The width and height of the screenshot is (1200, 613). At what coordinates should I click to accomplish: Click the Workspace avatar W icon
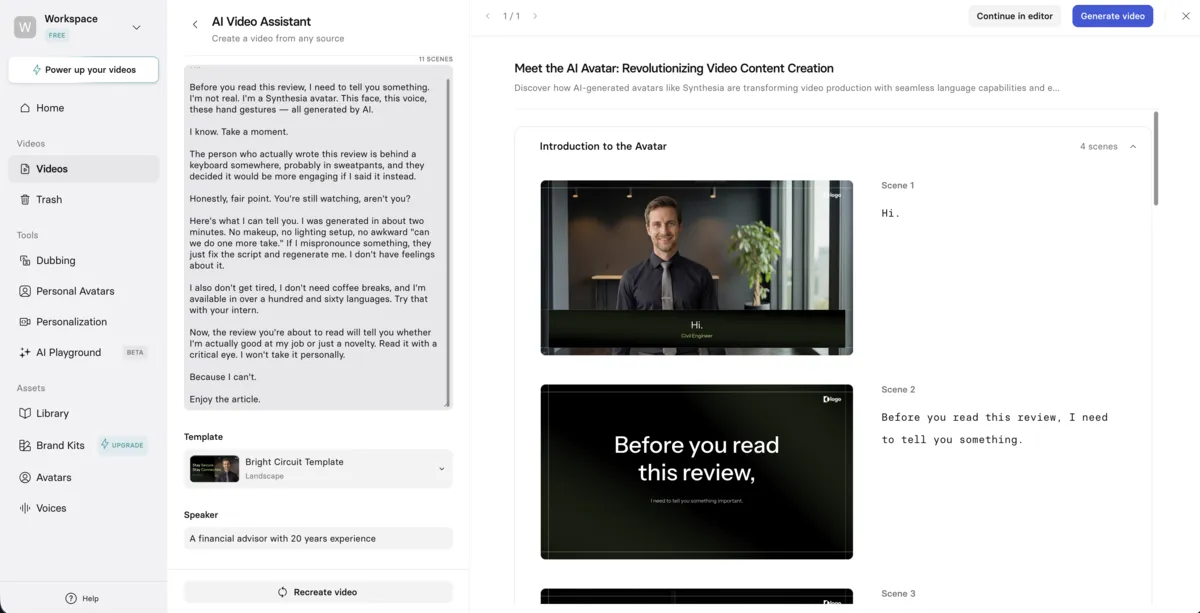click(25, 27)
